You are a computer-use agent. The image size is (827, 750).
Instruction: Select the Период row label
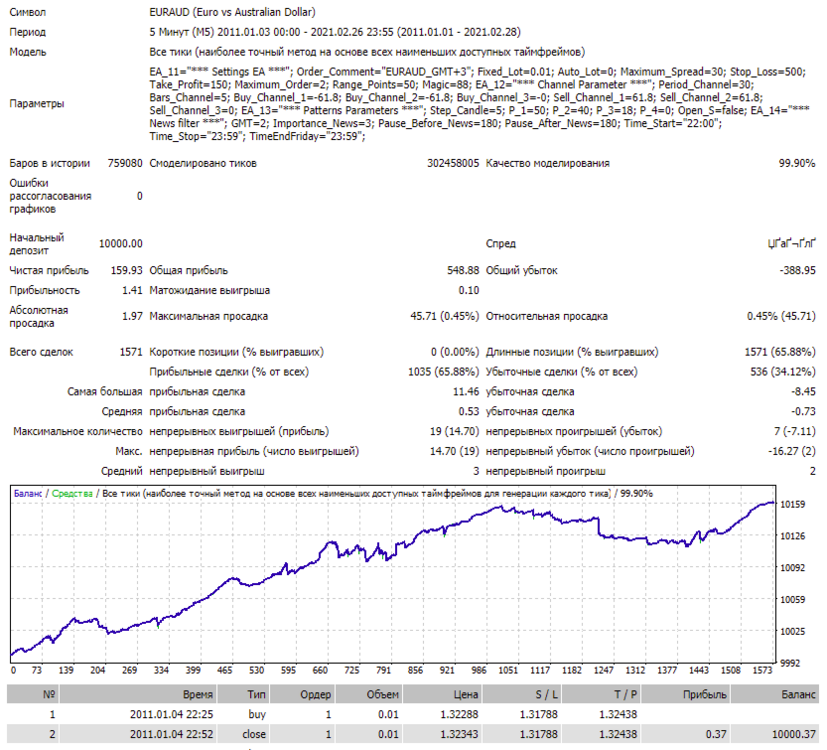(x=27, y=32)
